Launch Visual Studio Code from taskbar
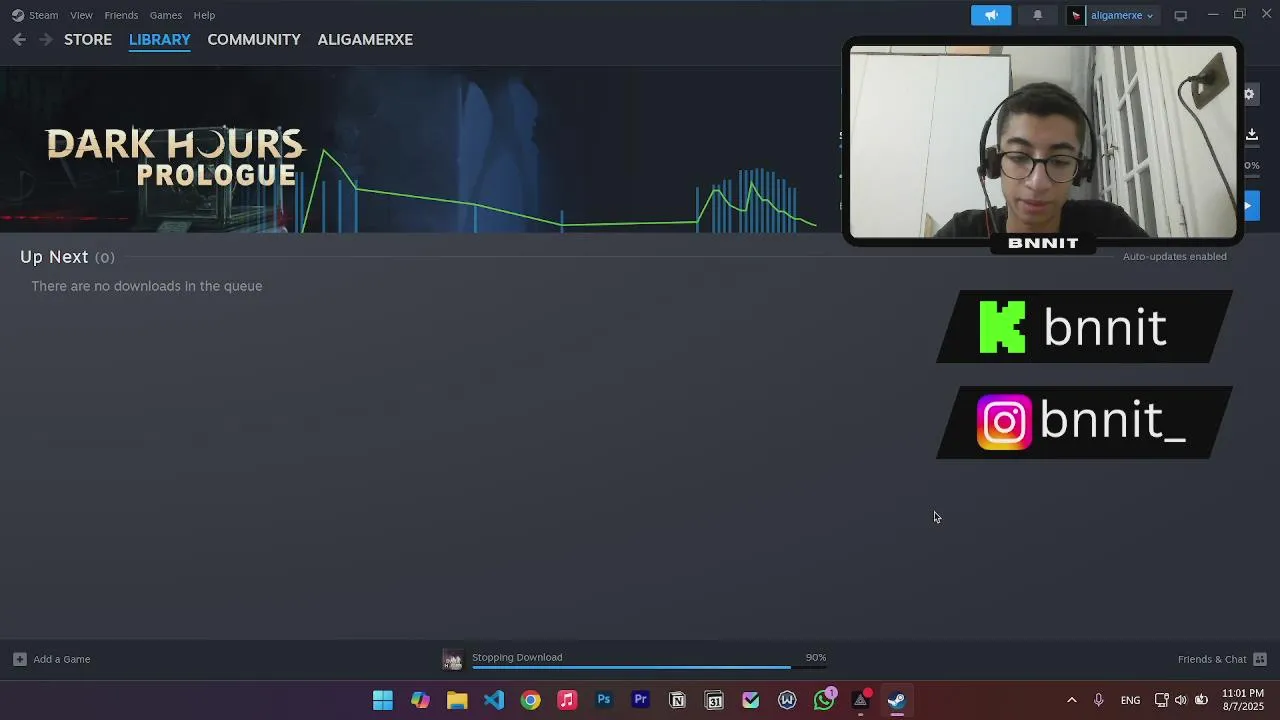The height and width of the screenshot is (720, 1280). 494,700
